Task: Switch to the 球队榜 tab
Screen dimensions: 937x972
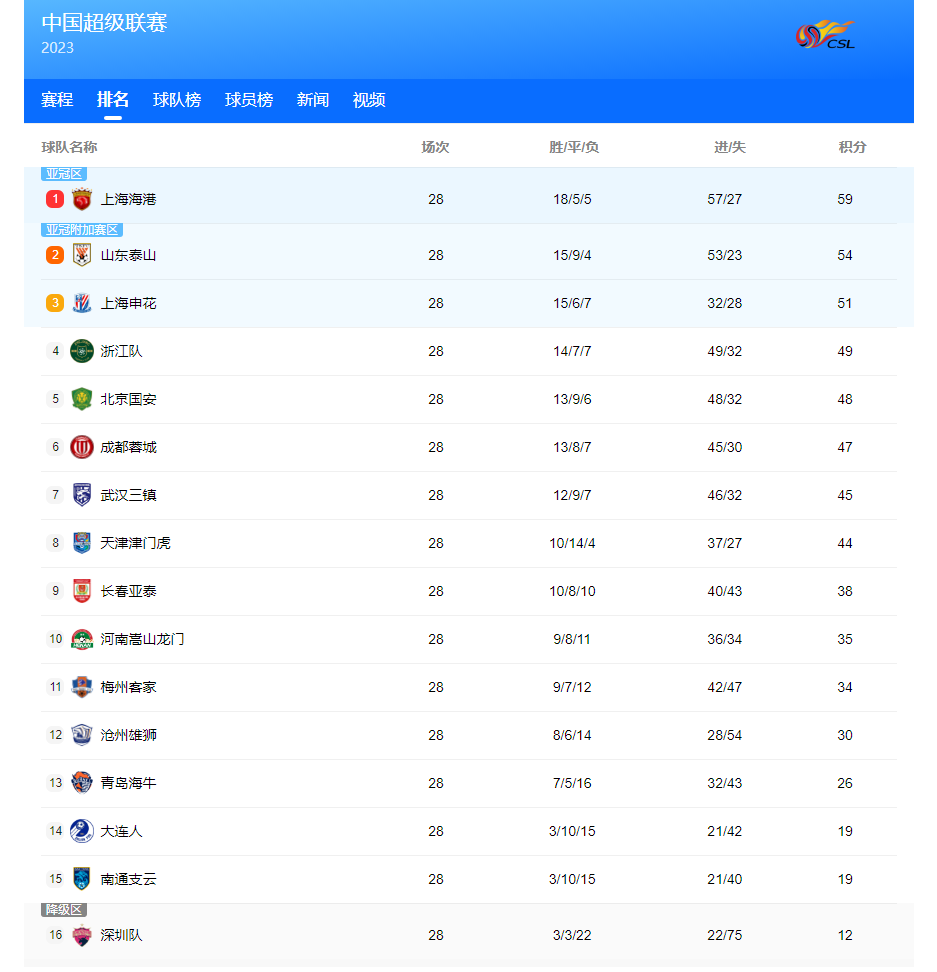Action: pyautogui.click(x=177, y=100)
